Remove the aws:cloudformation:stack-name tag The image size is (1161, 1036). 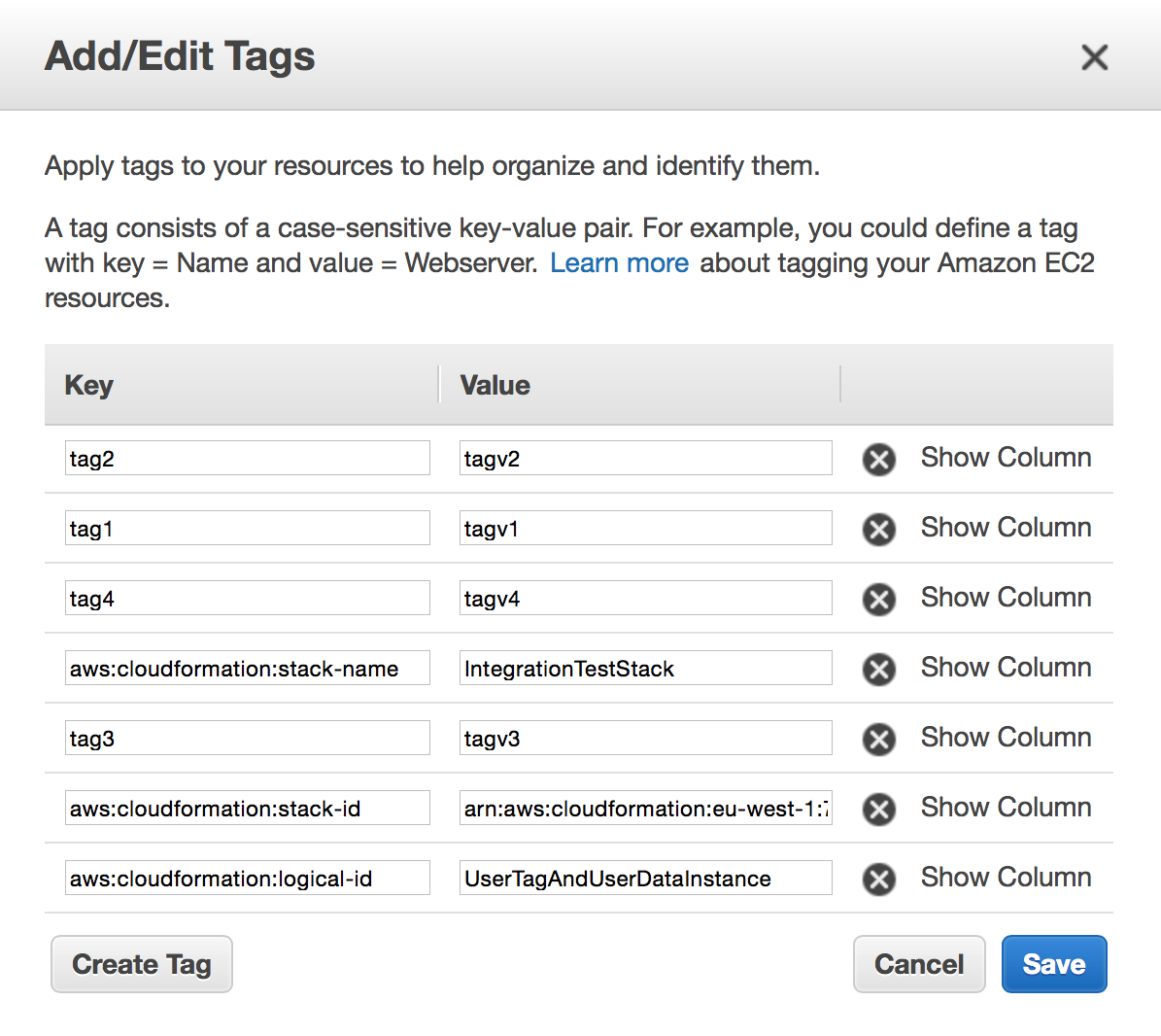click(x=878, y=670)
